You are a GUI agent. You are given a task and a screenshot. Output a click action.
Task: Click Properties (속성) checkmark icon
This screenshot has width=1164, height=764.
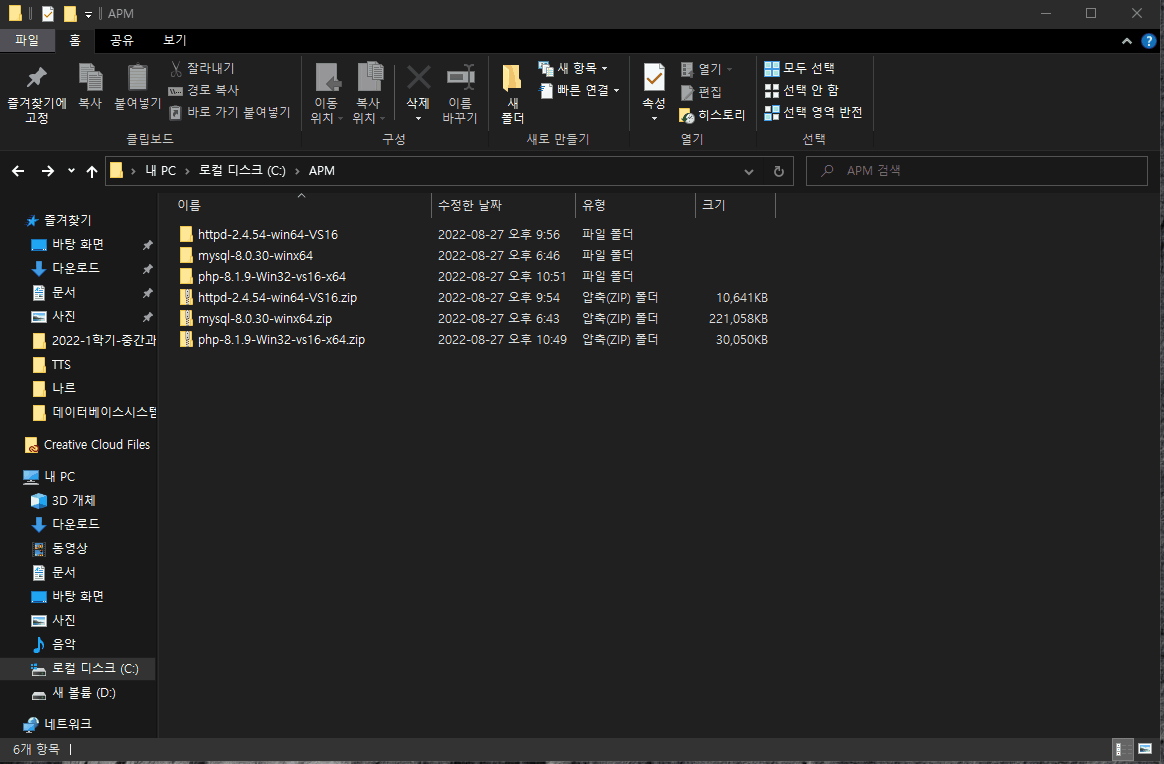[654, 77]
